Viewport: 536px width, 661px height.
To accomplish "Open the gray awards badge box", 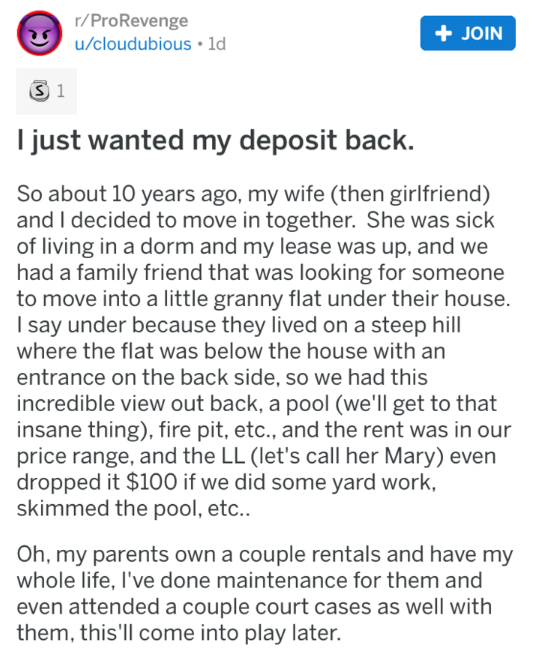I will (46, 91).
